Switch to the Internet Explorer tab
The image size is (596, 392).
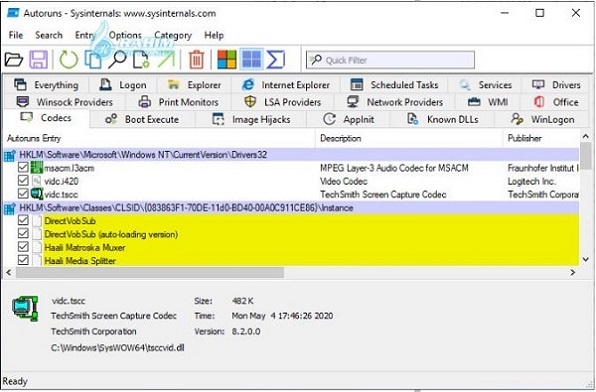285,85
